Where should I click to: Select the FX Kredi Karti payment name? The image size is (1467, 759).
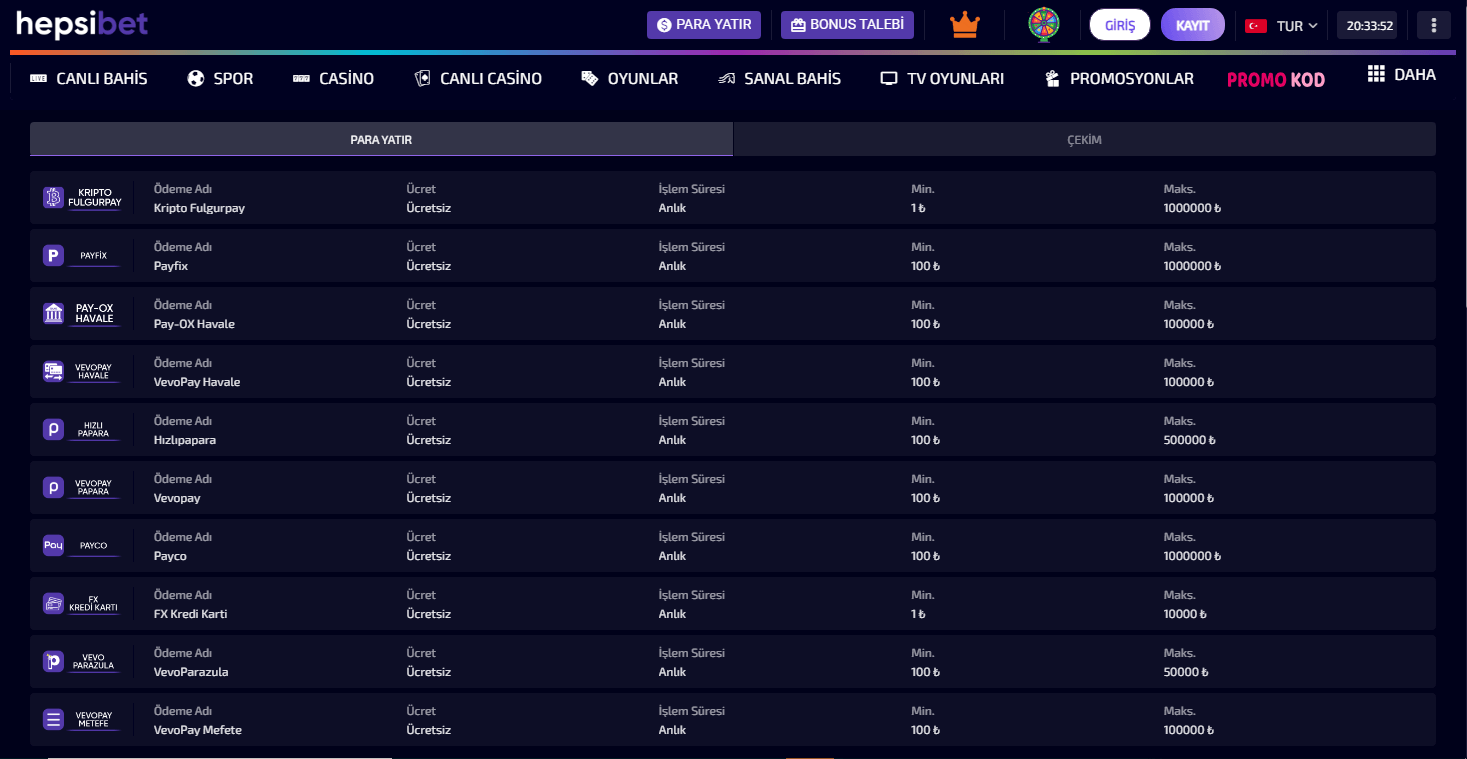(x=190, y=614)
